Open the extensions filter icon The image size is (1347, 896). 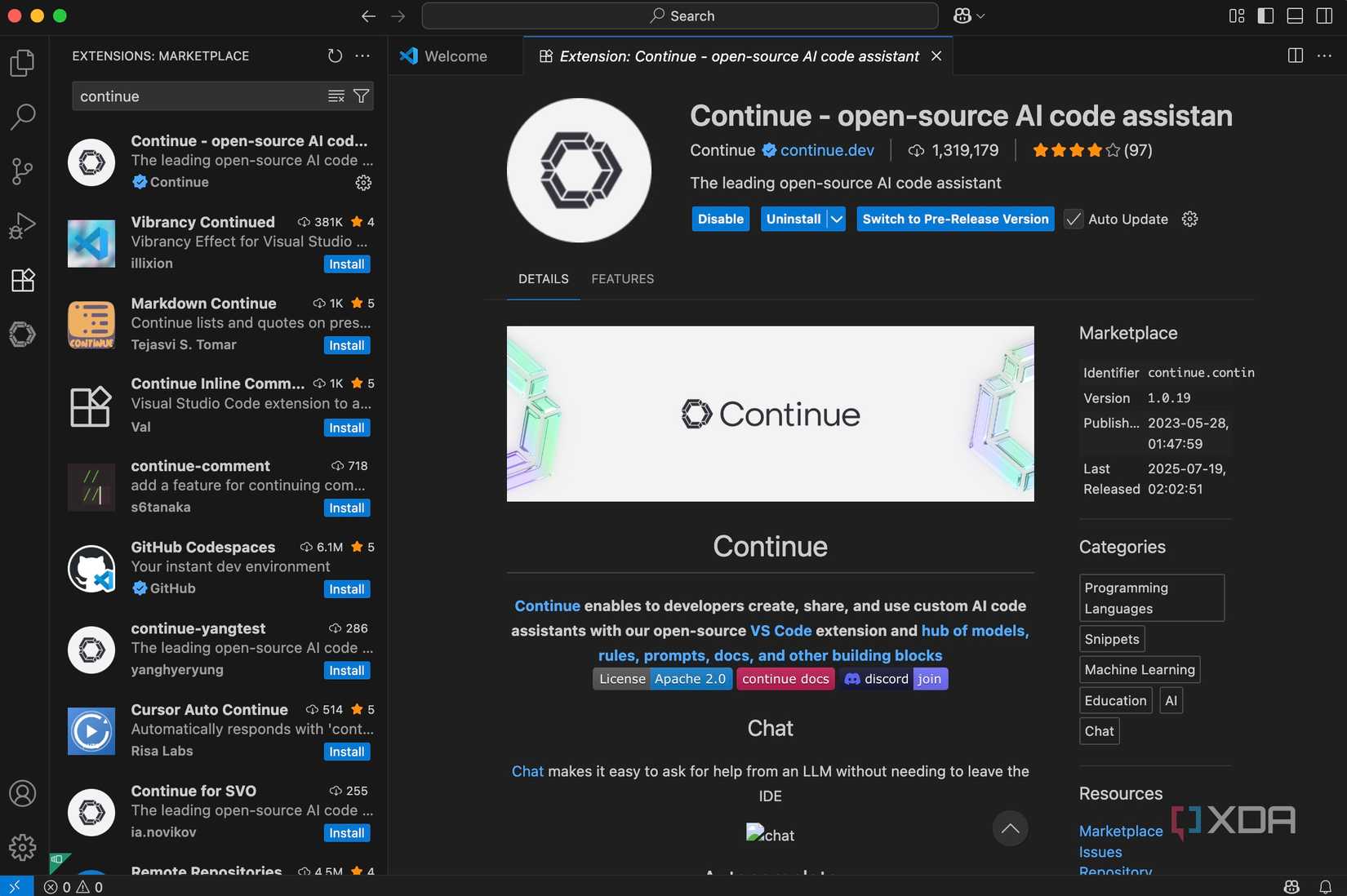pos(362,95)
